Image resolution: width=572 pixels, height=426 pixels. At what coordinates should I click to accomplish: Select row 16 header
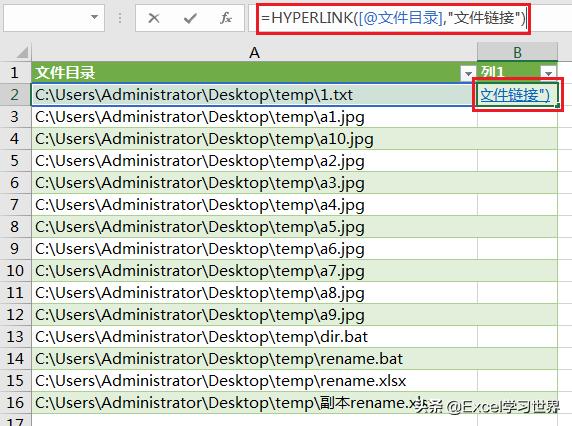coord(15,402)
